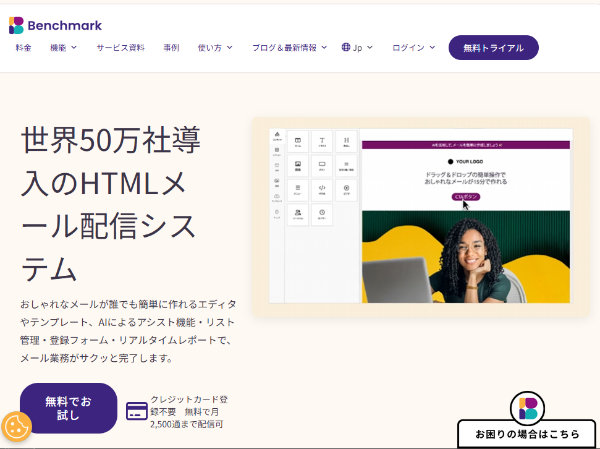Click the クレジットカード登録不要 text
The height and width of the screenshot is (449, 600).
[x=189, y=406]
